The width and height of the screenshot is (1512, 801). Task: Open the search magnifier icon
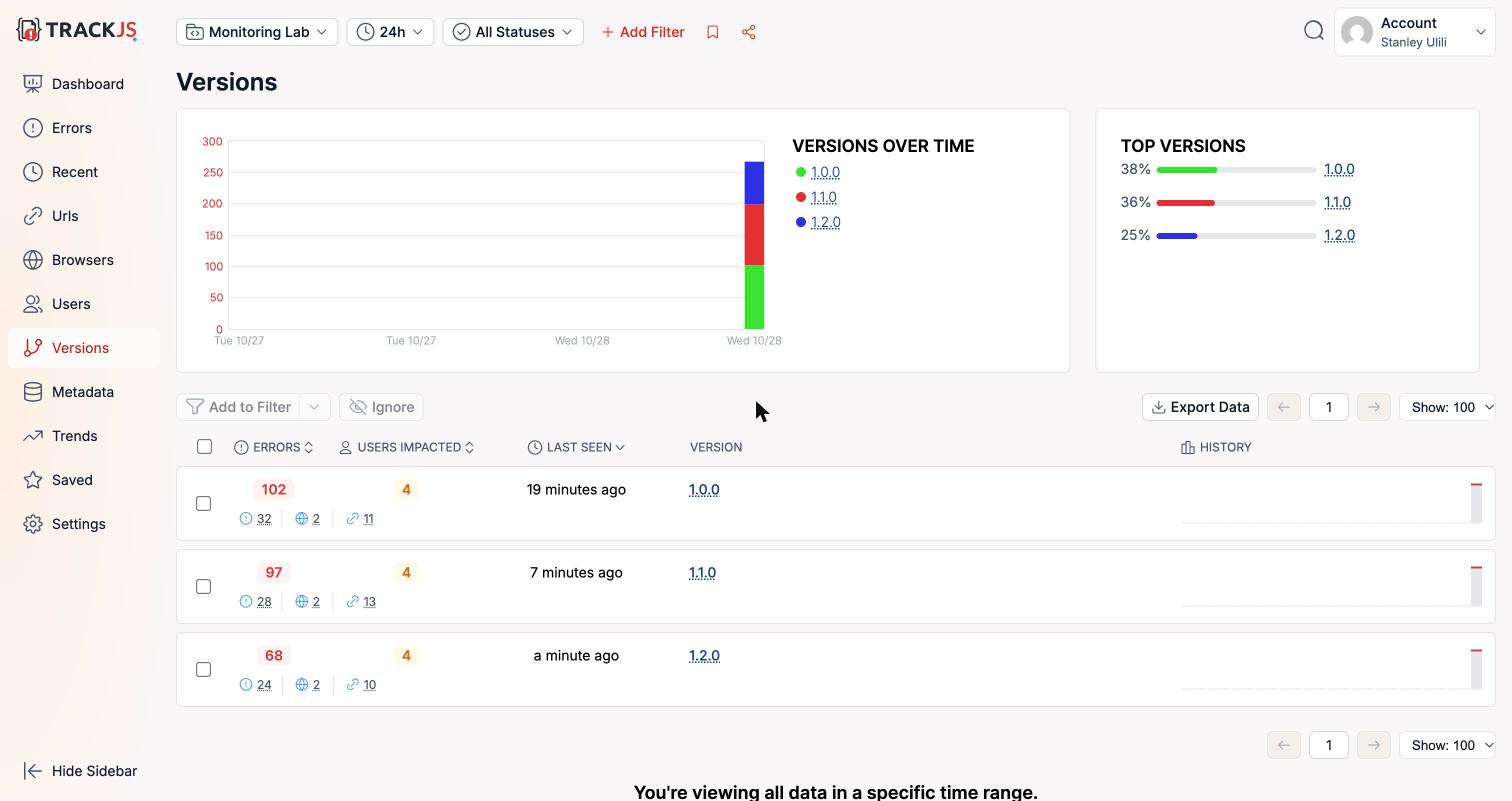[1314, 31]
